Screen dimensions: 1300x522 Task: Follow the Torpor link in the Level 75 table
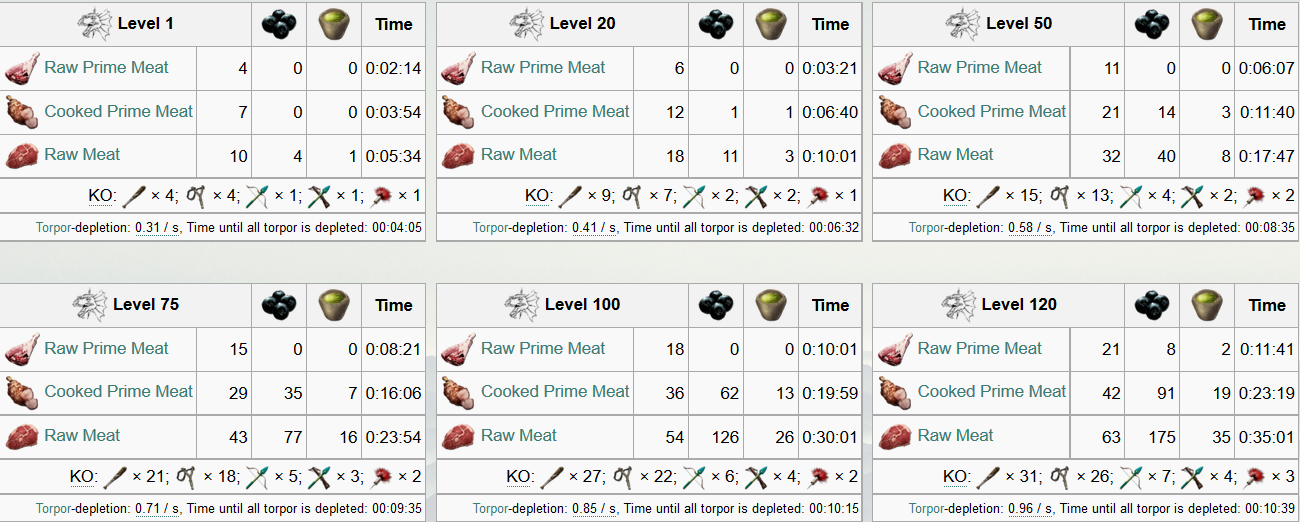[x=53, y=508]
